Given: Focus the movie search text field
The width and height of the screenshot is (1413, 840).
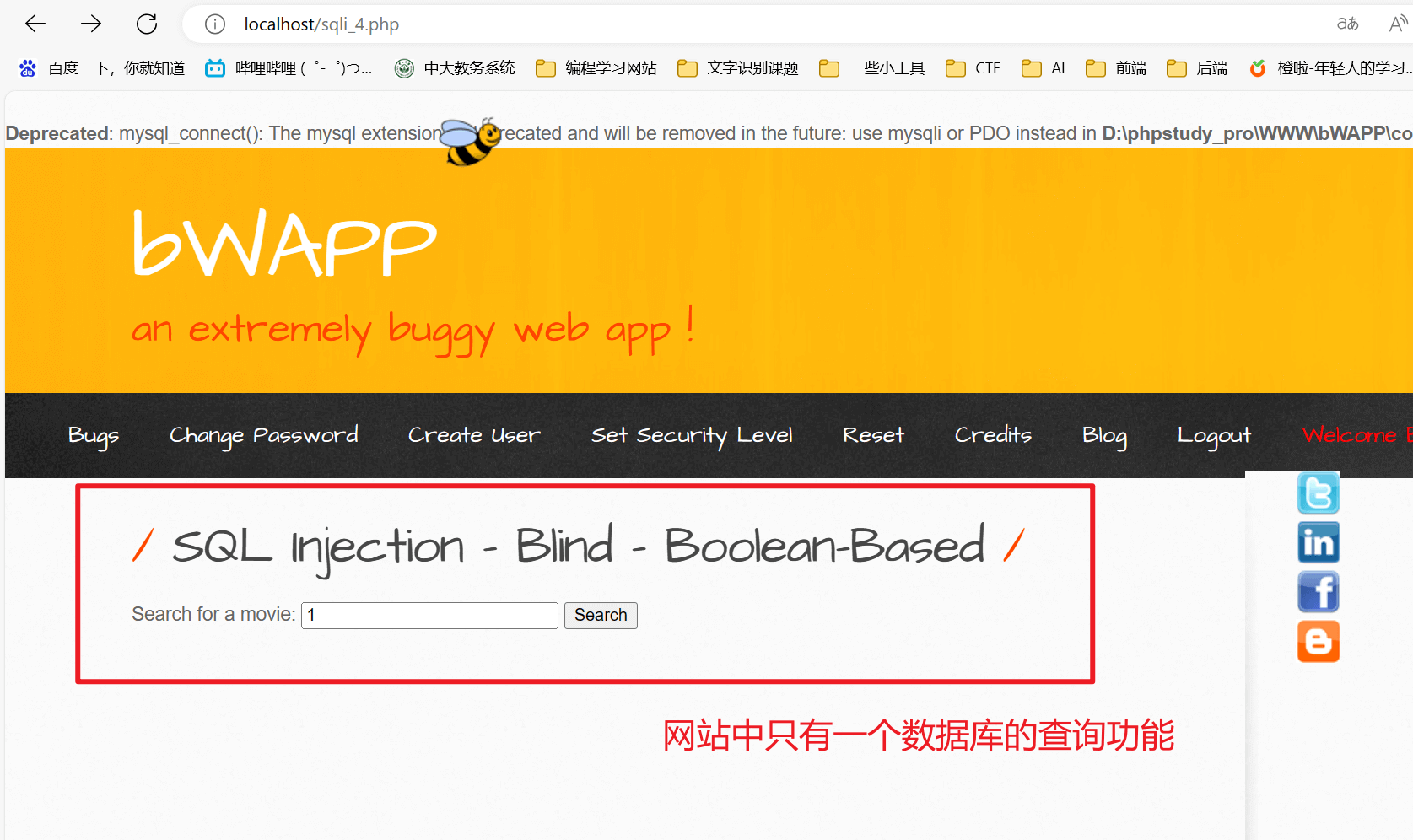Looking at the screenshot, I should tap(429, 615).
